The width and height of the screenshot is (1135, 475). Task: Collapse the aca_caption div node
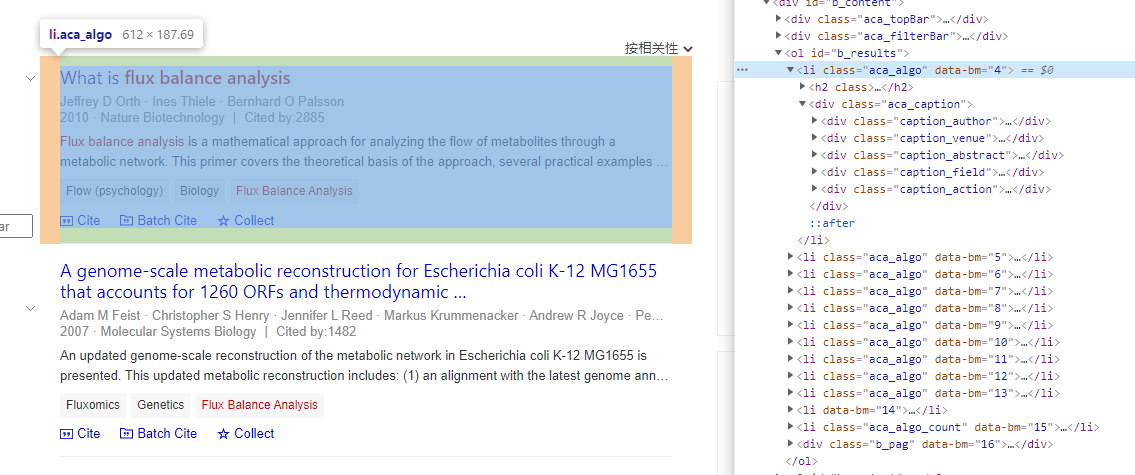[803, 104]
